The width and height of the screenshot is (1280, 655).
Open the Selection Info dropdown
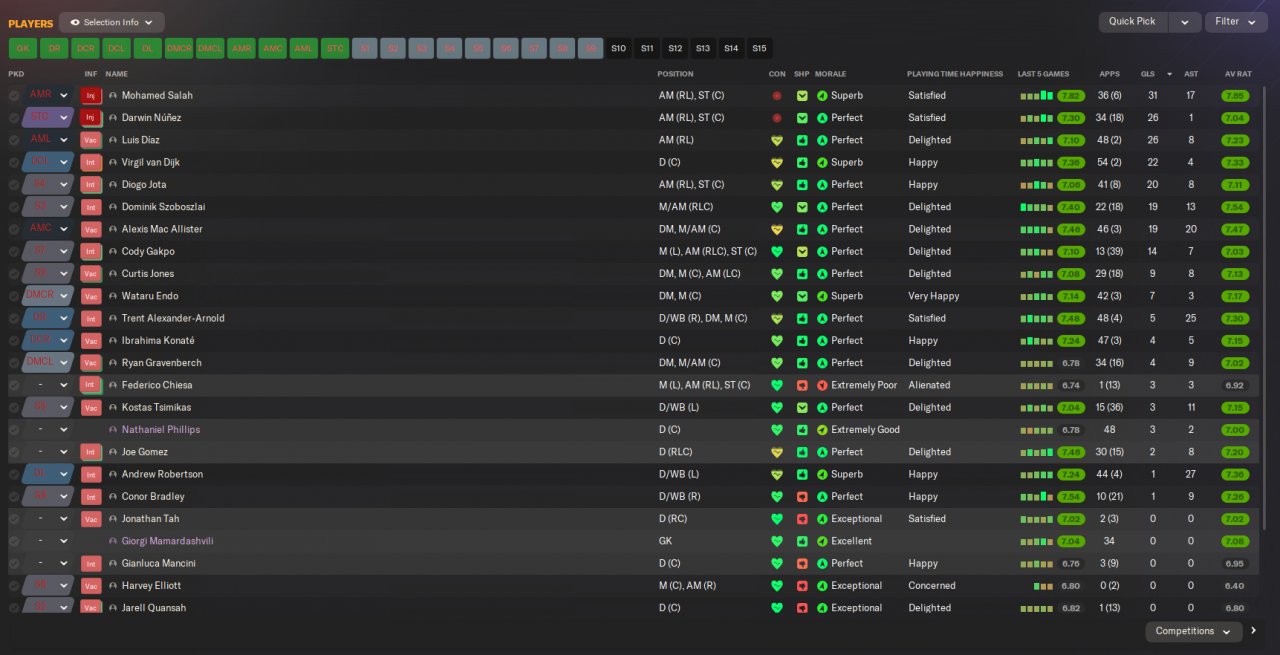click(112, 22)
